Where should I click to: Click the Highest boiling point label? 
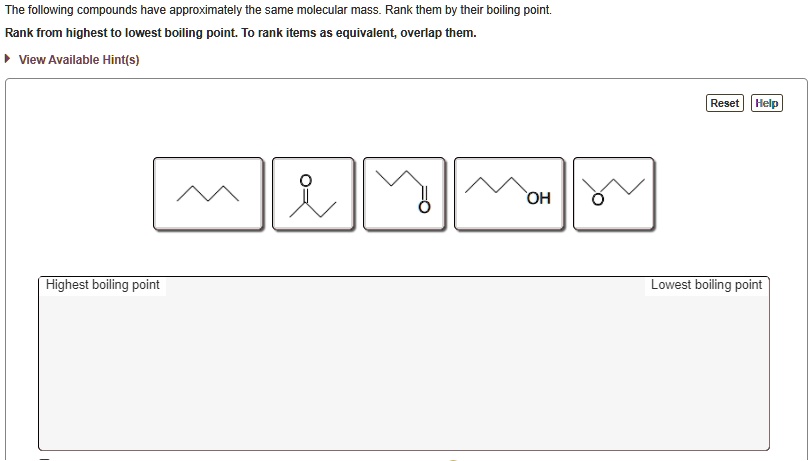103,285
